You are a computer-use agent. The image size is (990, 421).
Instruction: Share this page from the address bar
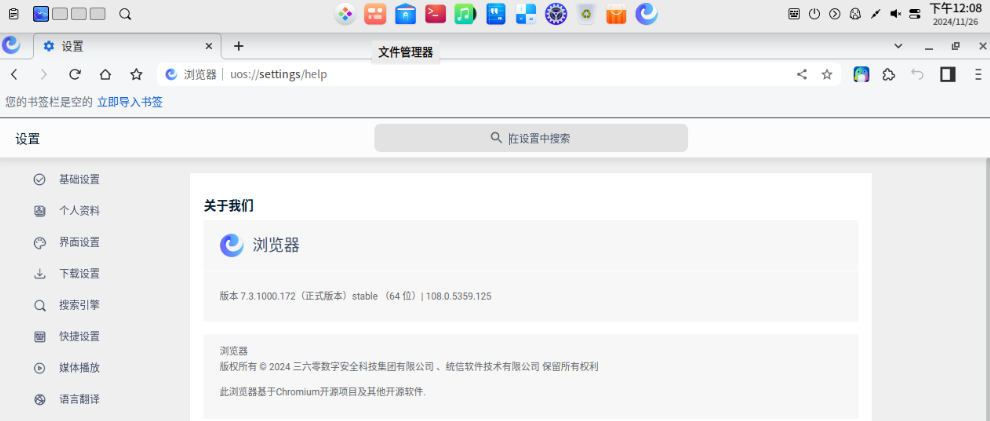click(x=802, y=74)
